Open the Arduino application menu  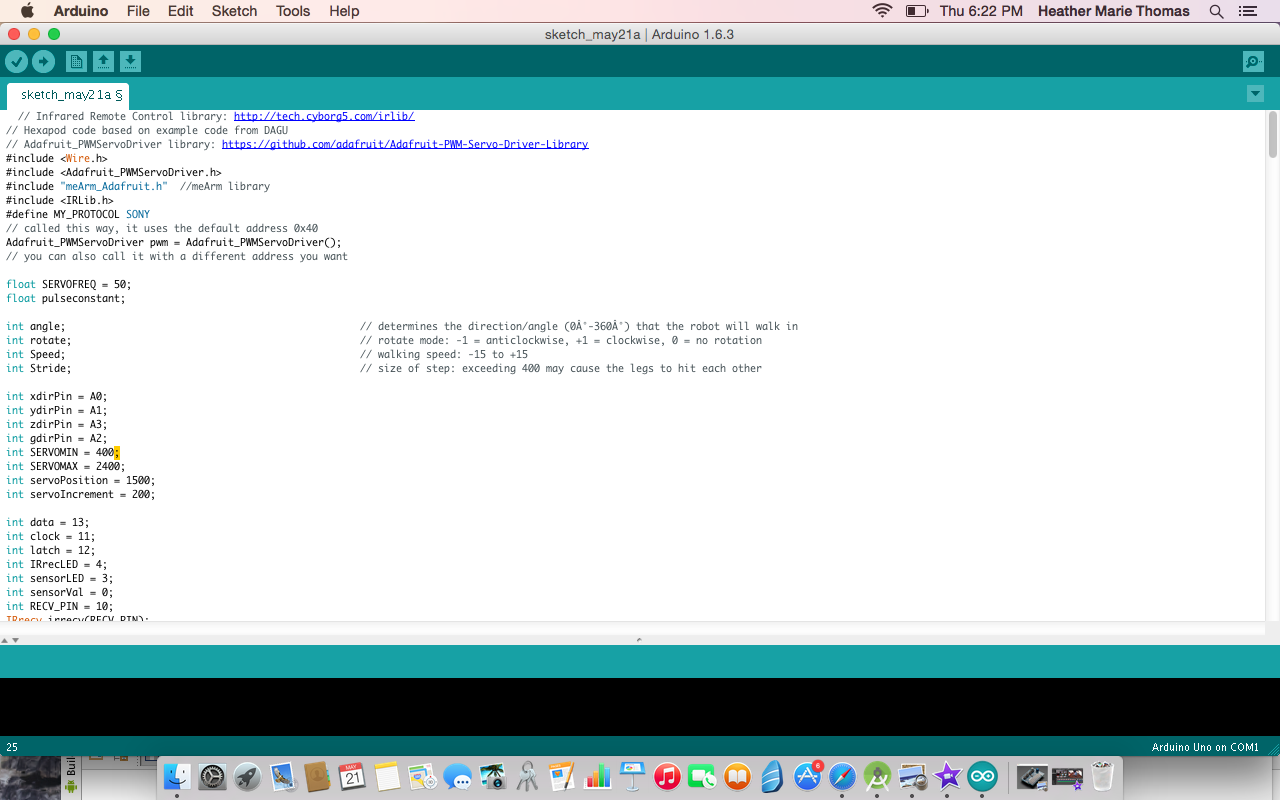[x=81, y=11]
